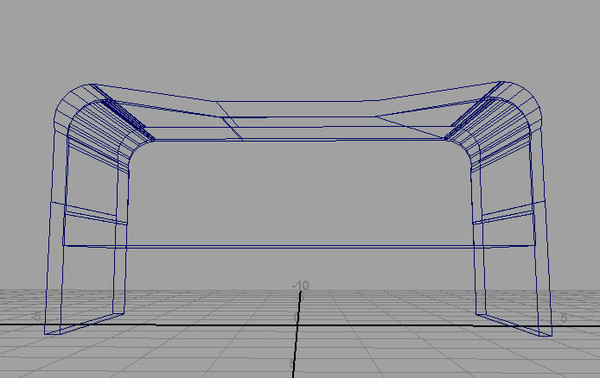
Task: Select the blue wireframe table model
Action: click(298, 209)
